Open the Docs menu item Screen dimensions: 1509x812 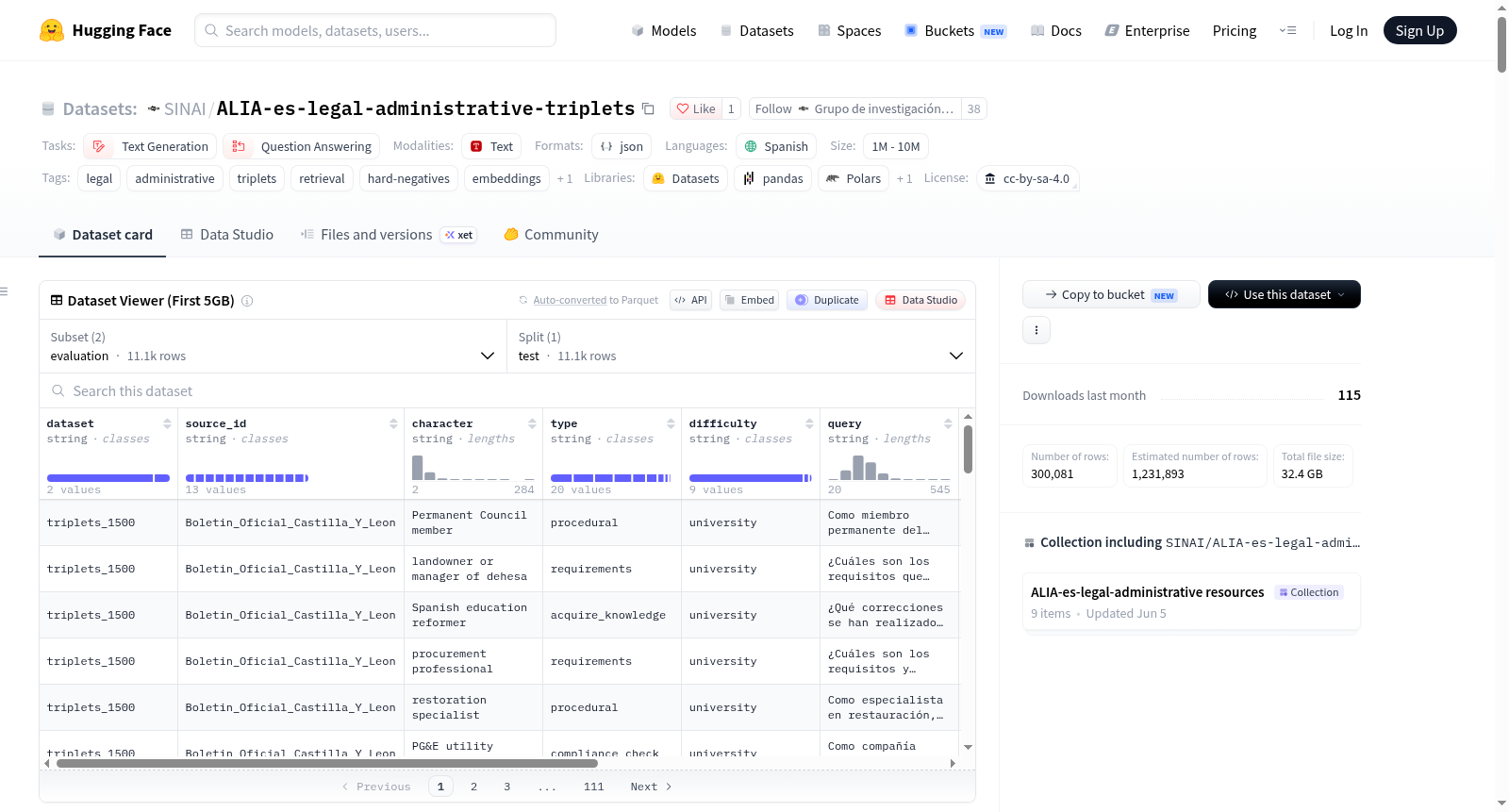point(1056,30)
